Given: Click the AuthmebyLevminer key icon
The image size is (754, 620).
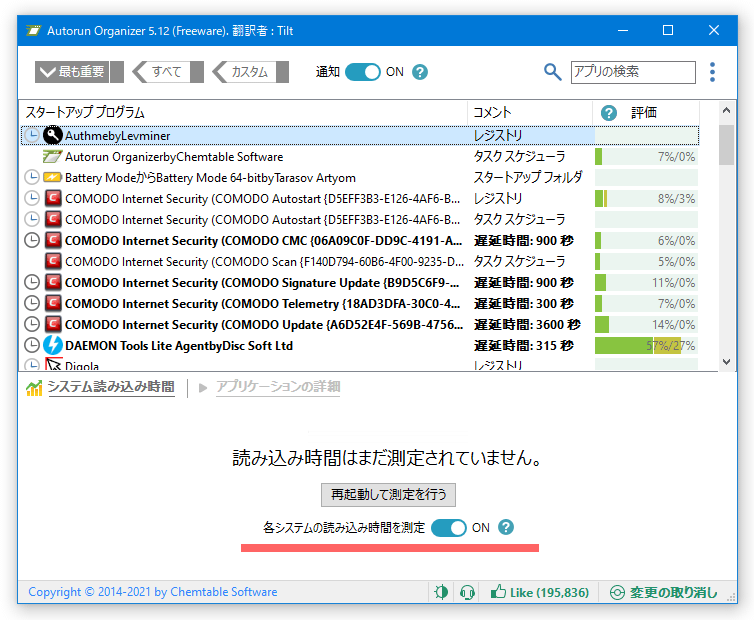Looking at the screenshot, I should (x=52, y=135).
